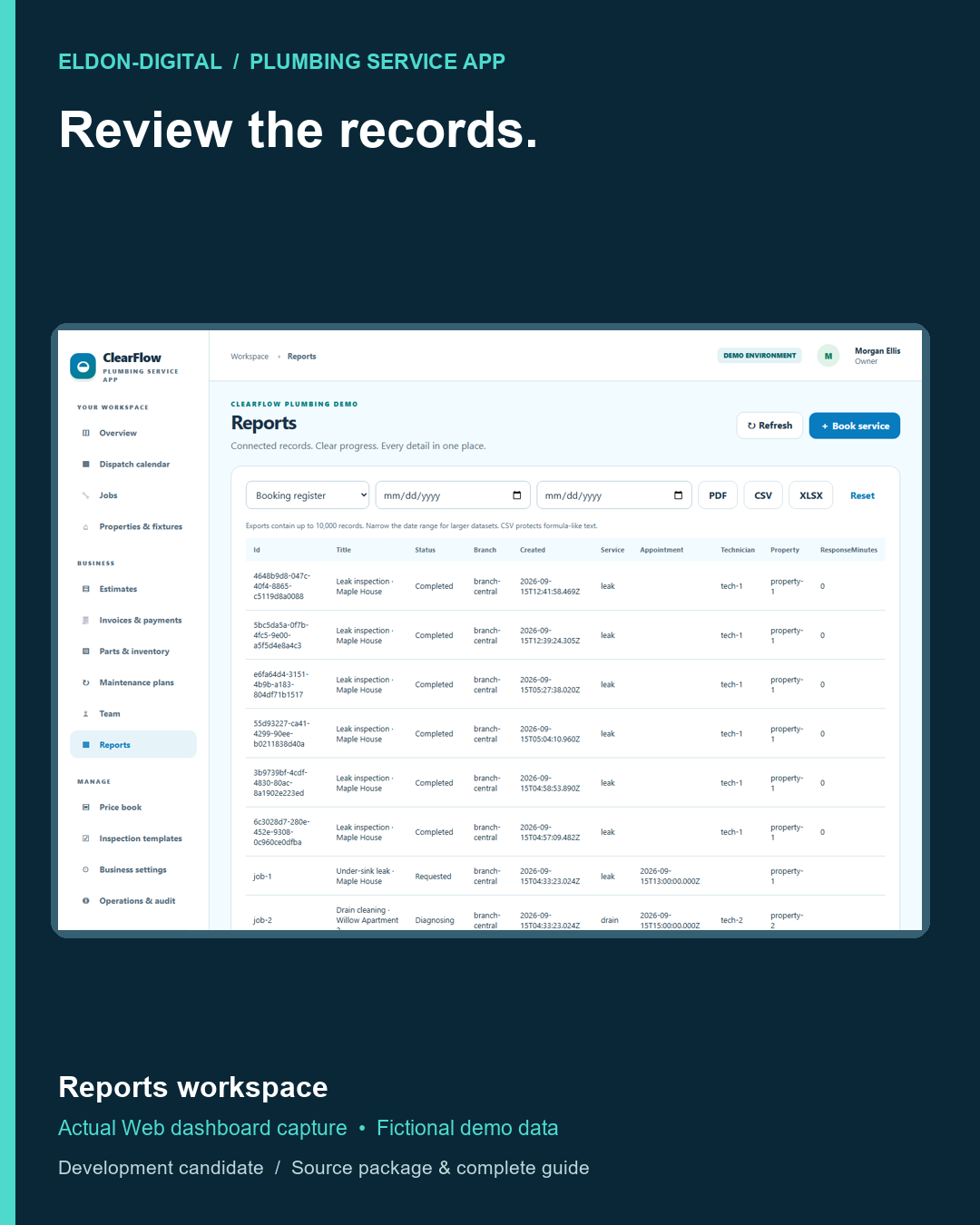Click the Invoices & payments icon
The image size is (980, 1225).
[86, 621]
